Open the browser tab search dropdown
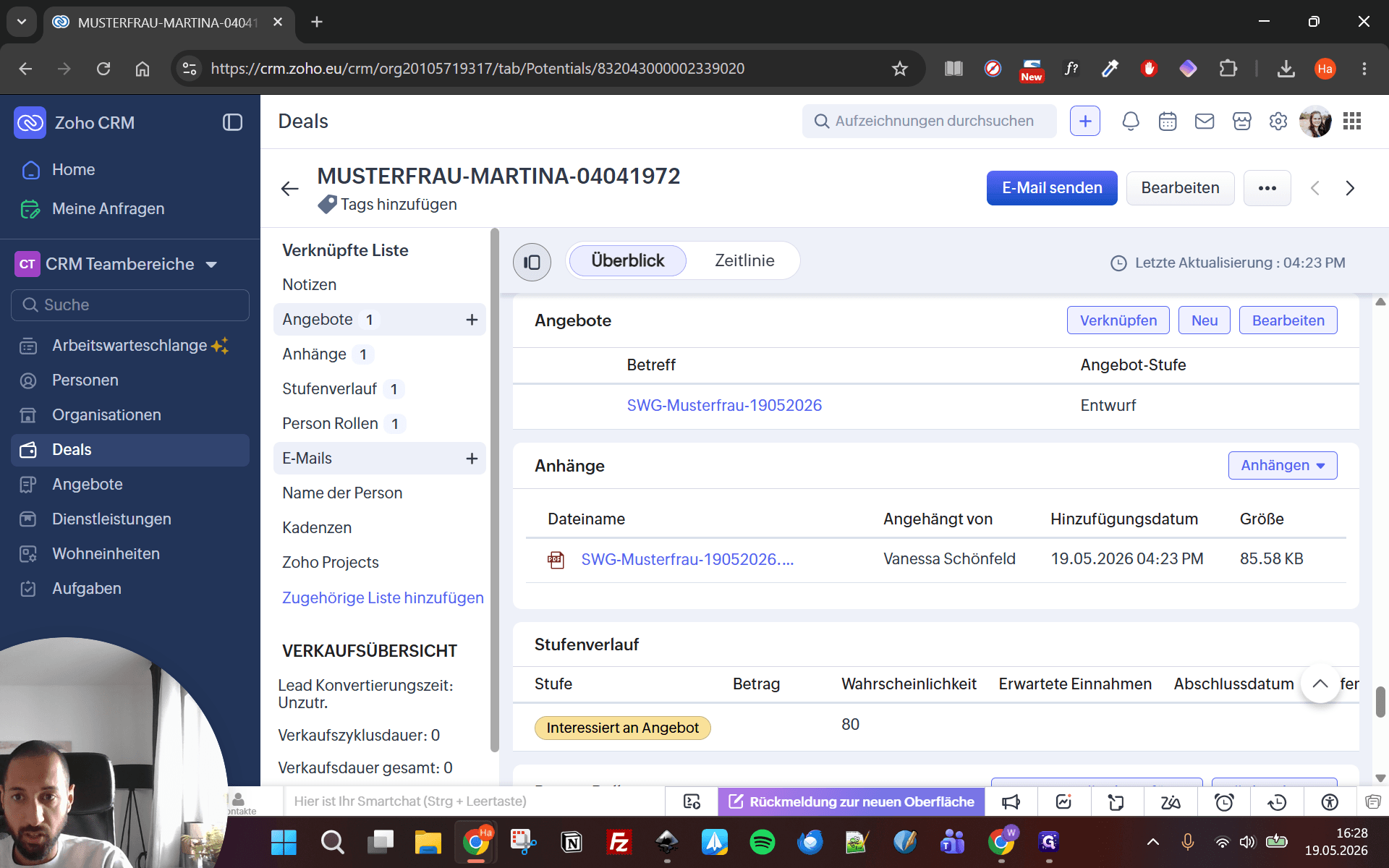This screenshot has height=868, width=1389. tap(22, 22)
